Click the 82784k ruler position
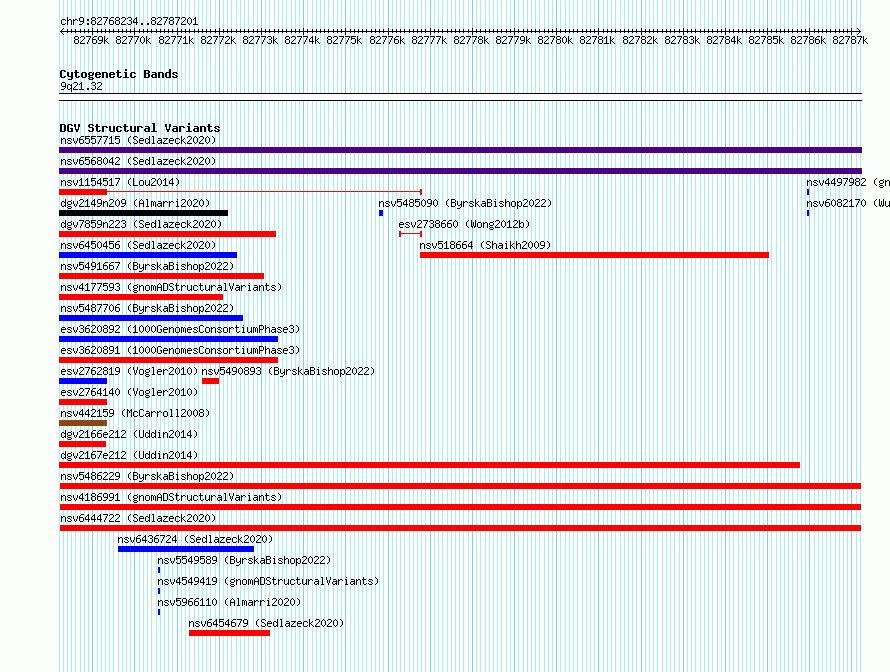The height and width of the screenshot is (672, 890). (724, 40)
